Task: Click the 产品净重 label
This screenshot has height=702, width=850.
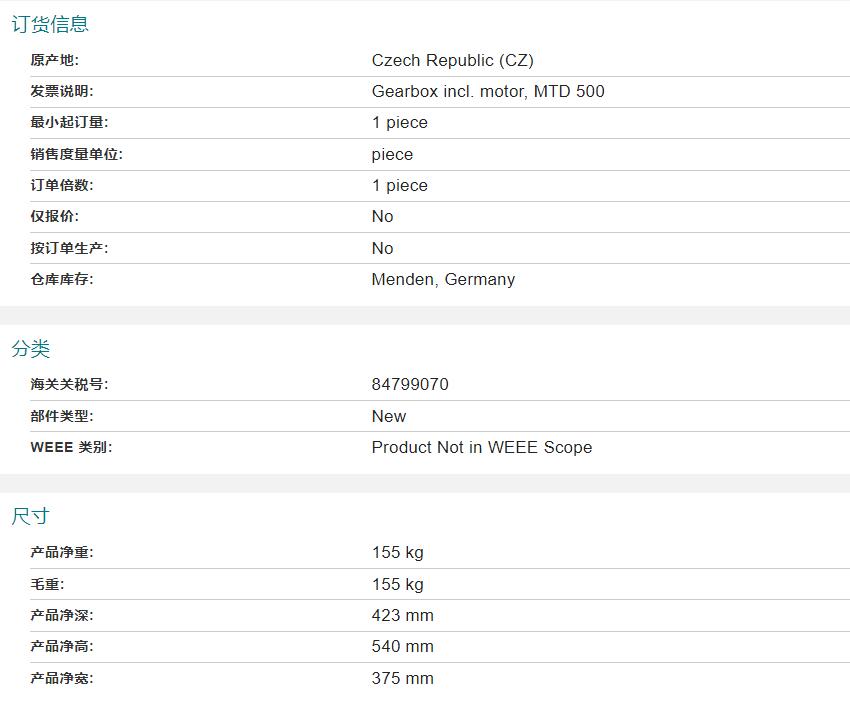Action: (x=62, y=552)
